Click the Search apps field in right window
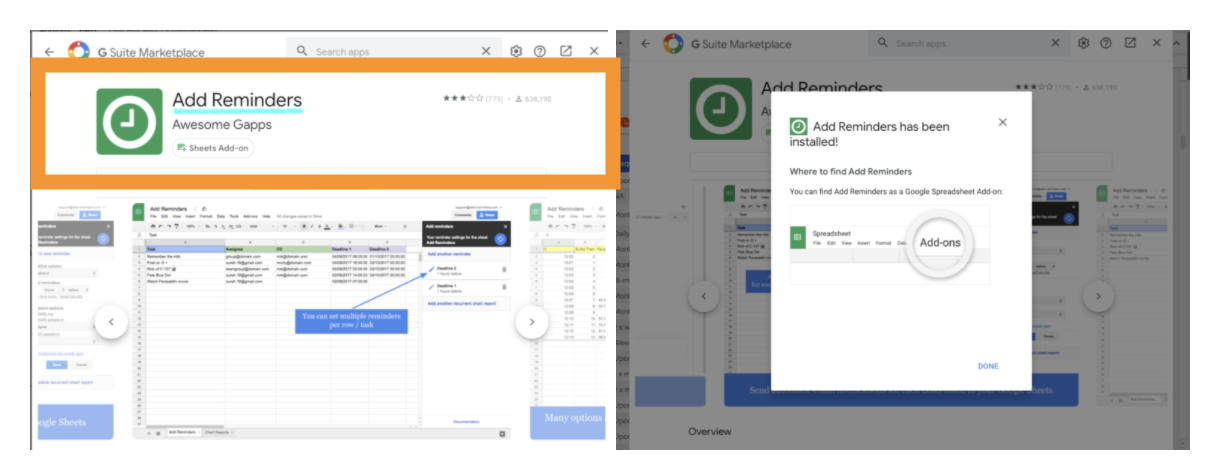Screen dimensions: 1214x474 (970, 44)
